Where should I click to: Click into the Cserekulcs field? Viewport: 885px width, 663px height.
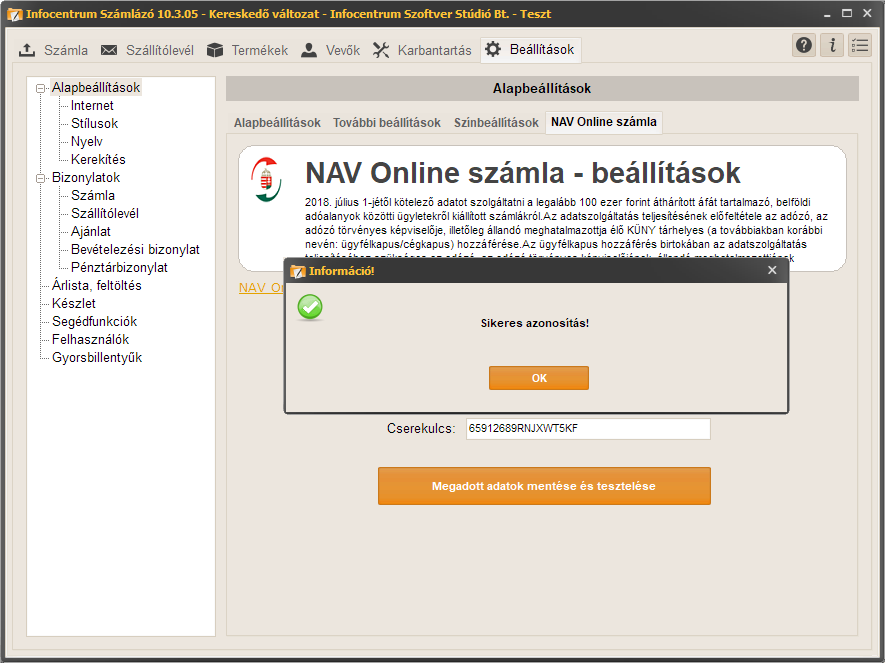click(588, 429)
